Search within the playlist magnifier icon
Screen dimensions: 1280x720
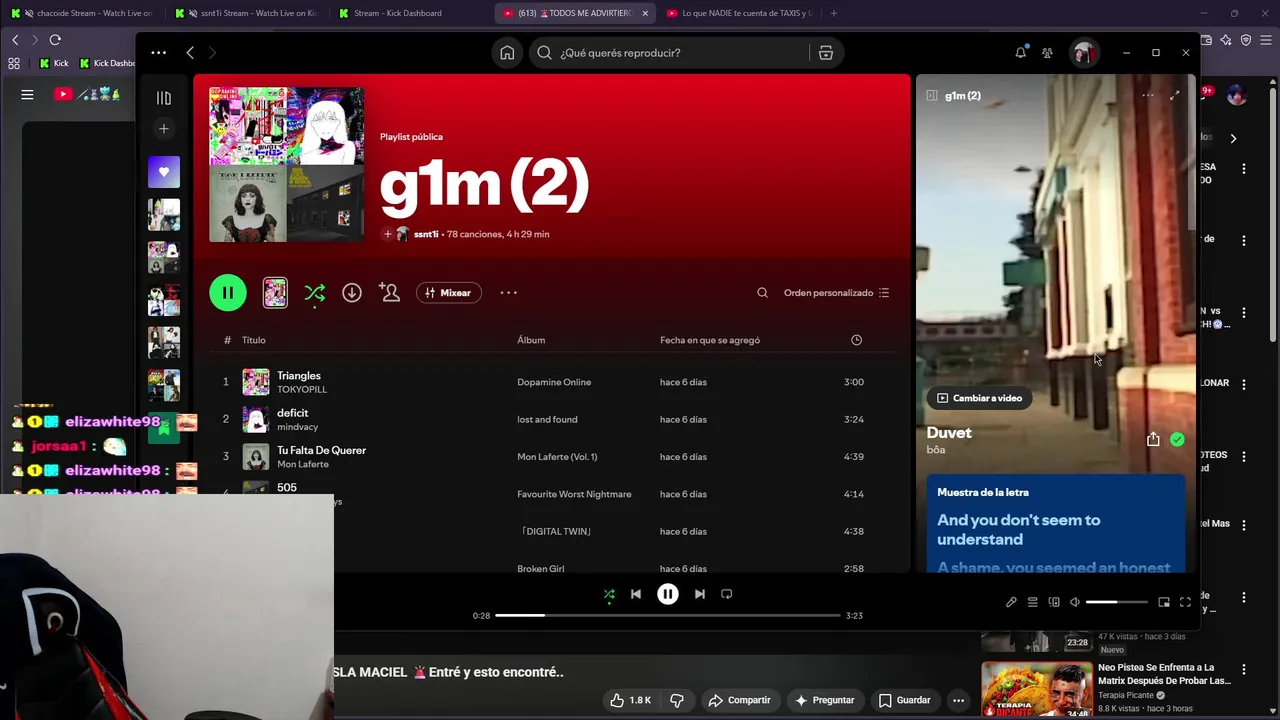(x=762, y=293)
